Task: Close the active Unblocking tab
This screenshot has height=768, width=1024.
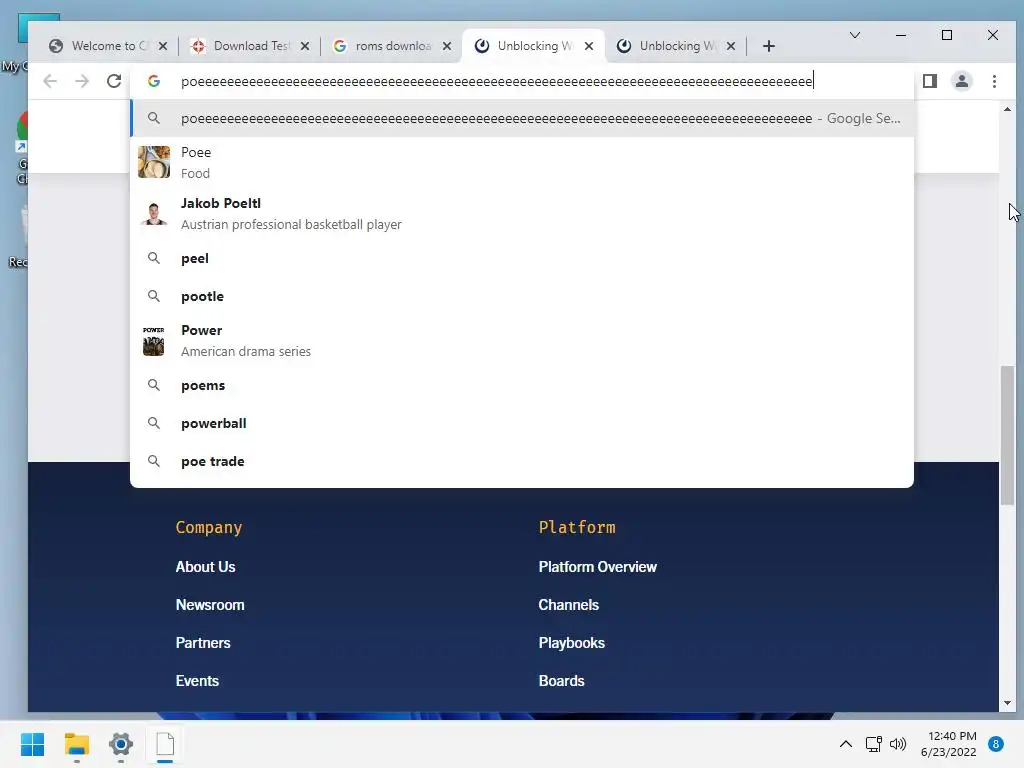Action: (x=589, y=46)
